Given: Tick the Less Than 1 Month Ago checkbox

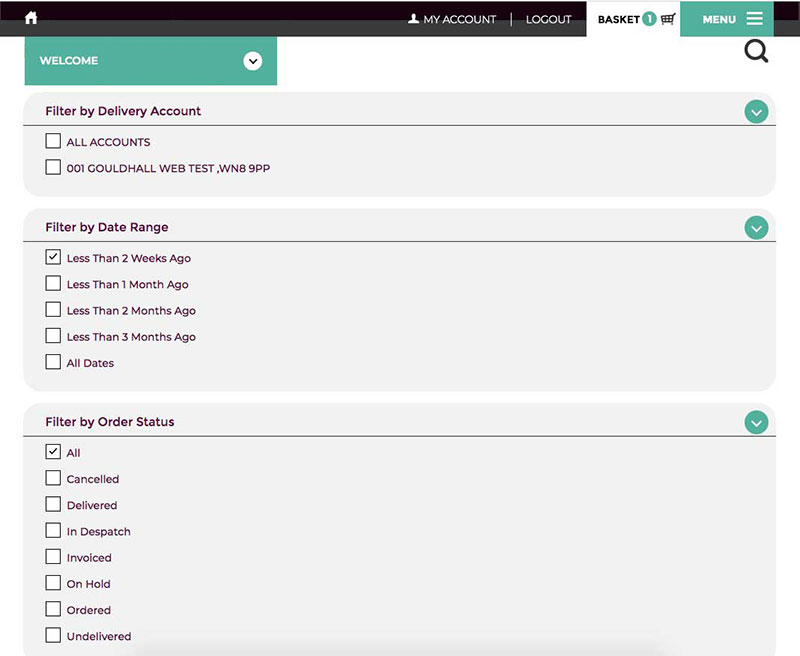Looking at the screenshot, I should tap(53, 284).
